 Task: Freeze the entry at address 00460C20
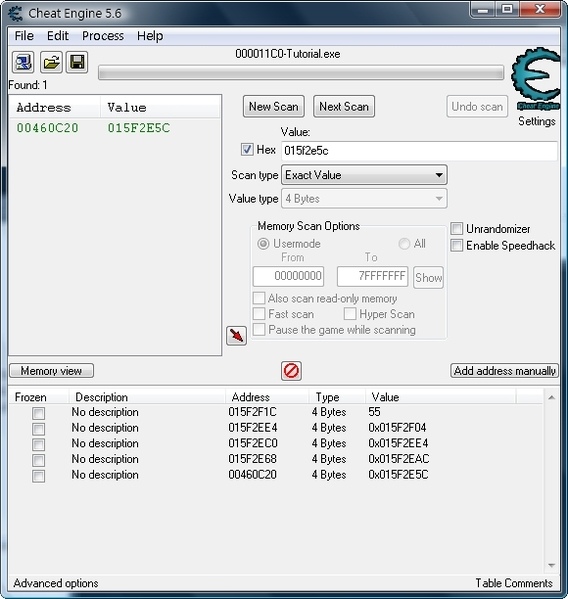pyautogui.click(x=38, y=476)
